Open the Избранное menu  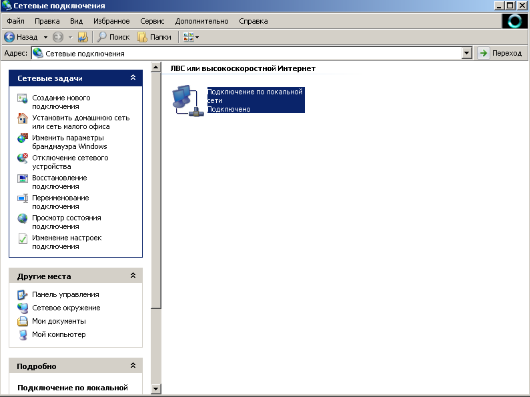pyautogui.click(x=112, y=21)
